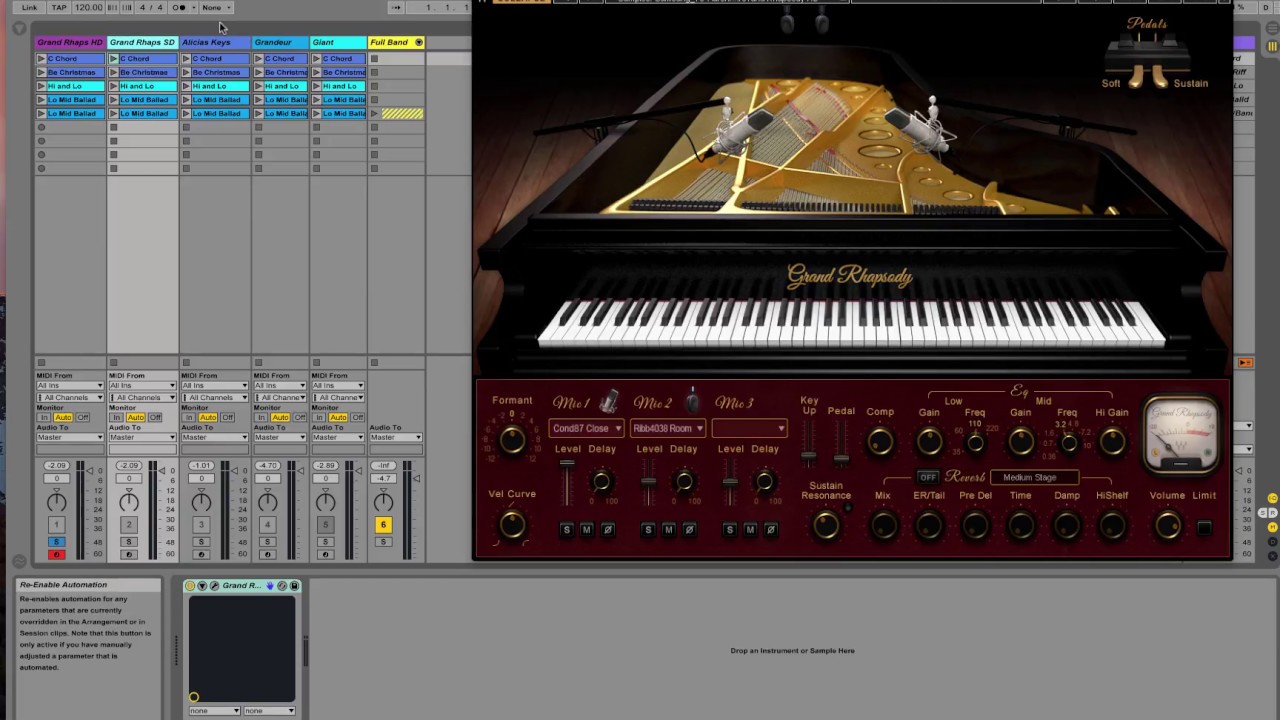Invert phase on Mic 3
Image resolution: width=1280 pixels, height=720 pixels.
pos(770,529)
